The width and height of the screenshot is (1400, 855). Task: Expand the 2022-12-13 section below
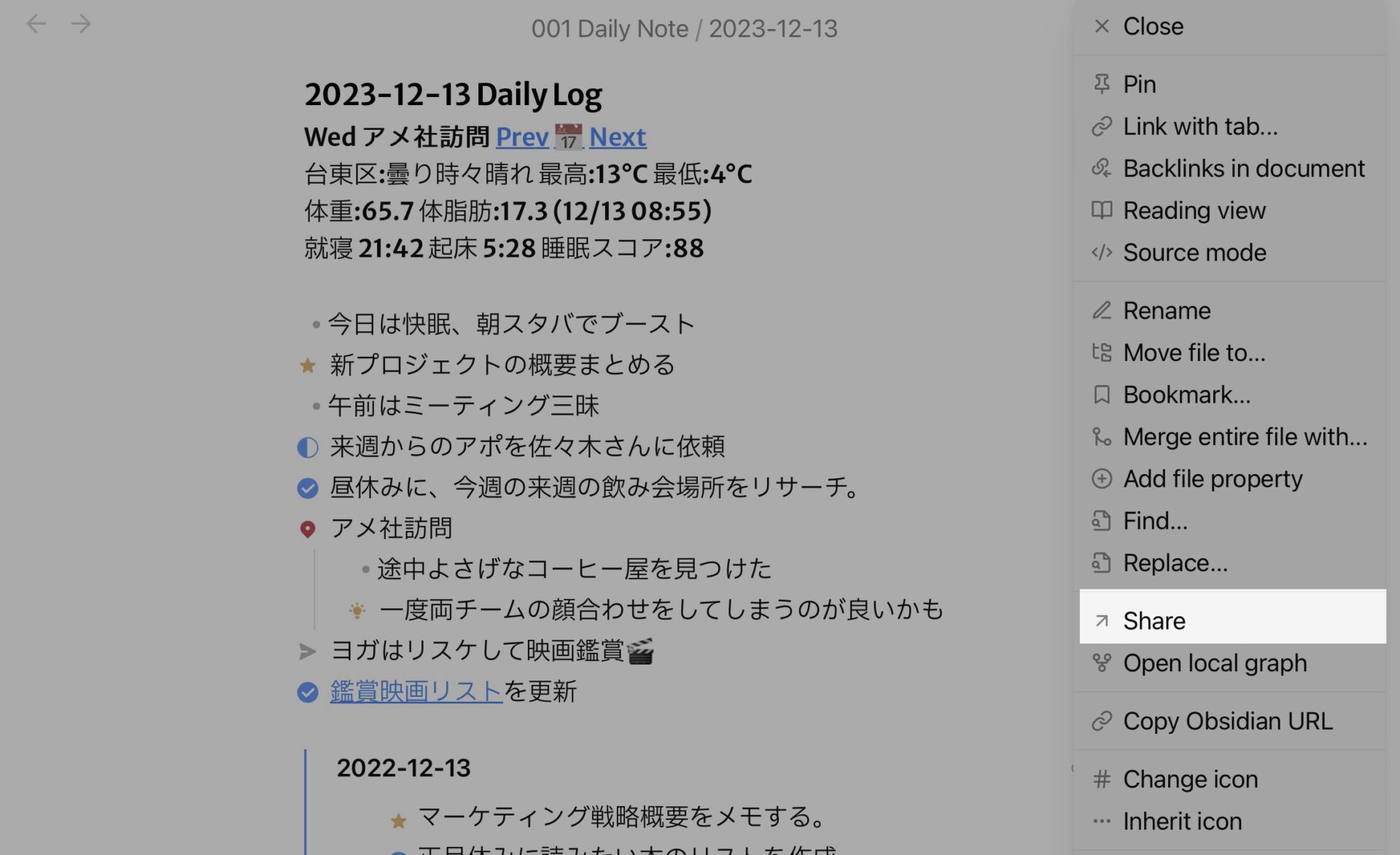pyautogui.click(x=405, y=767)
